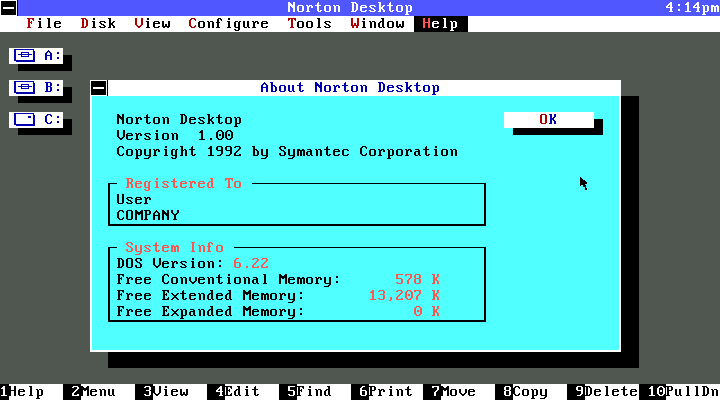
Task: Click the Free Expanded Memory label
Action: [210, 312]
